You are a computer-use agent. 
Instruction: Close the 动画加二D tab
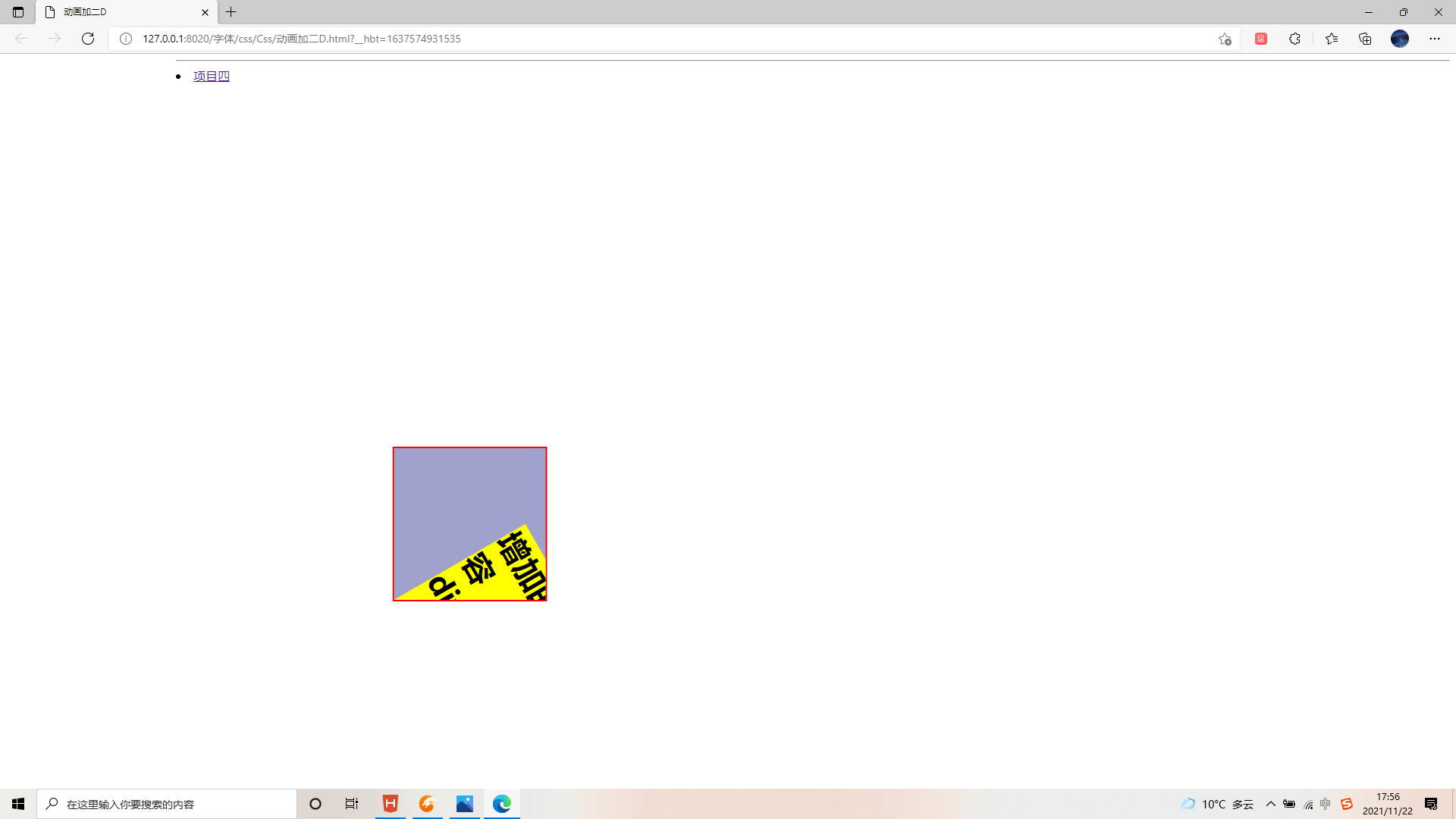coord(205,12)
